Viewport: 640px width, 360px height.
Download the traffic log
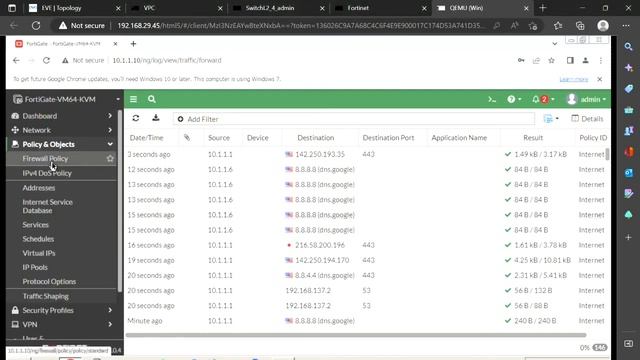point(156,118)
